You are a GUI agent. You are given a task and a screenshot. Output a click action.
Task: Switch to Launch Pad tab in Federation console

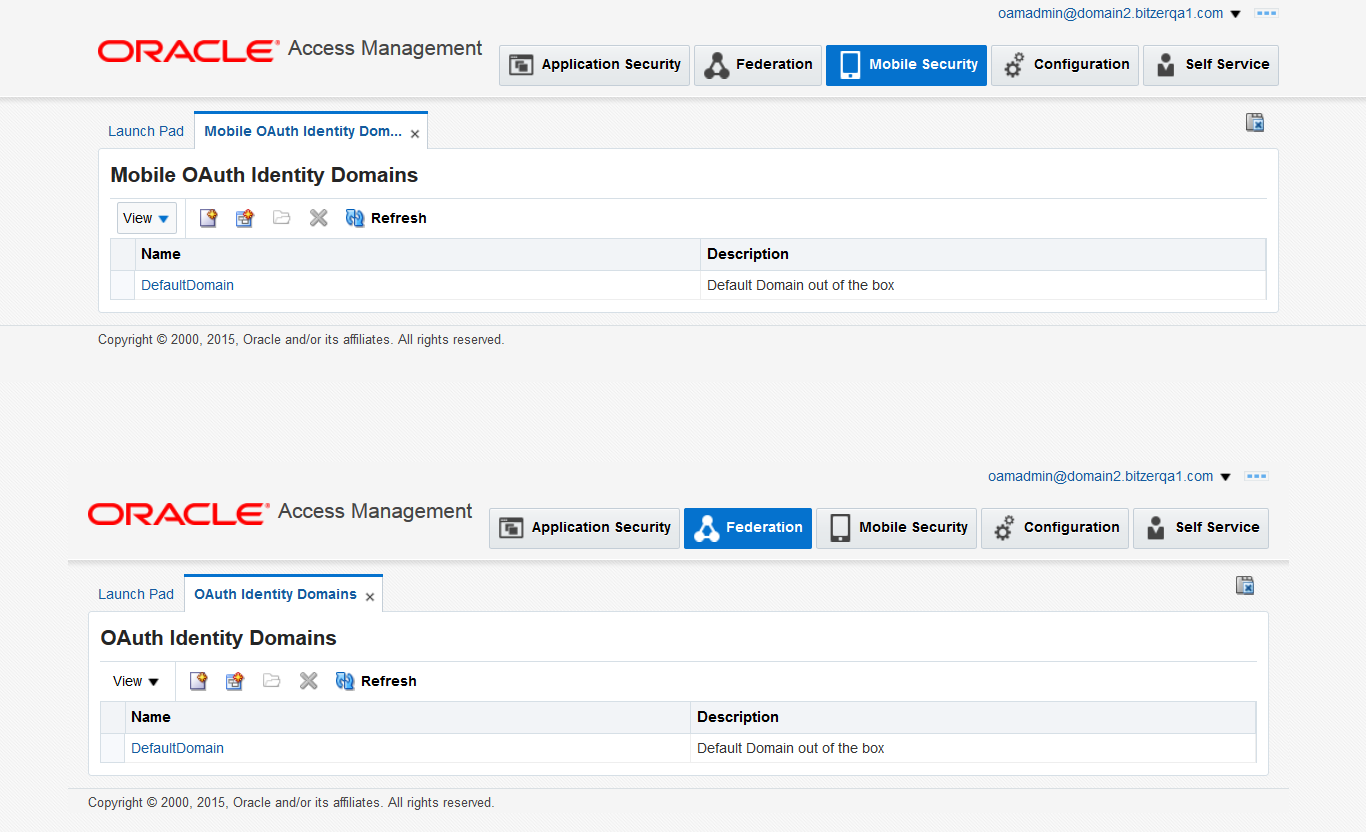point(136,594)
